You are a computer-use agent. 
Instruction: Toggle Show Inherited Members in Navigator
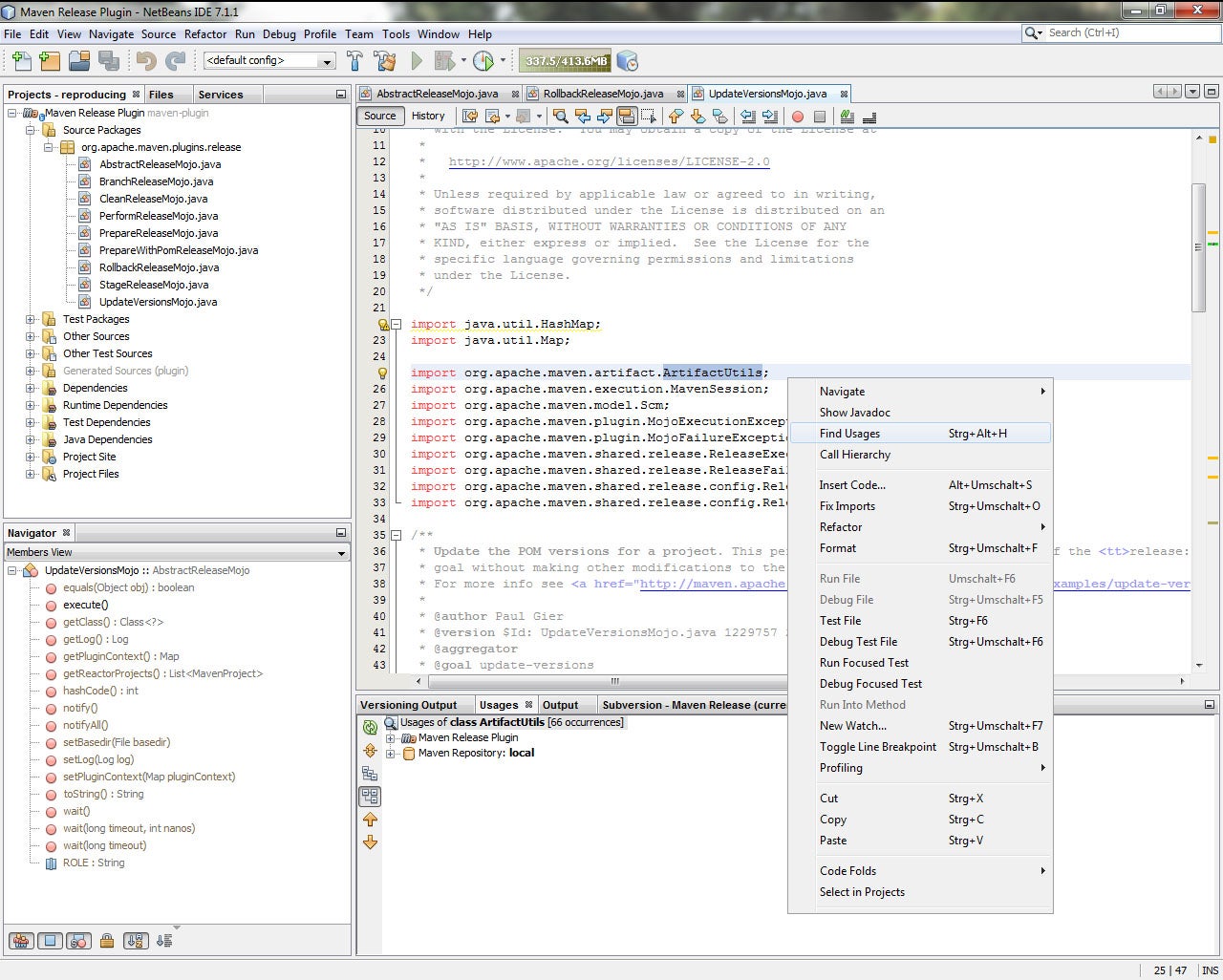tap(21, 941)
